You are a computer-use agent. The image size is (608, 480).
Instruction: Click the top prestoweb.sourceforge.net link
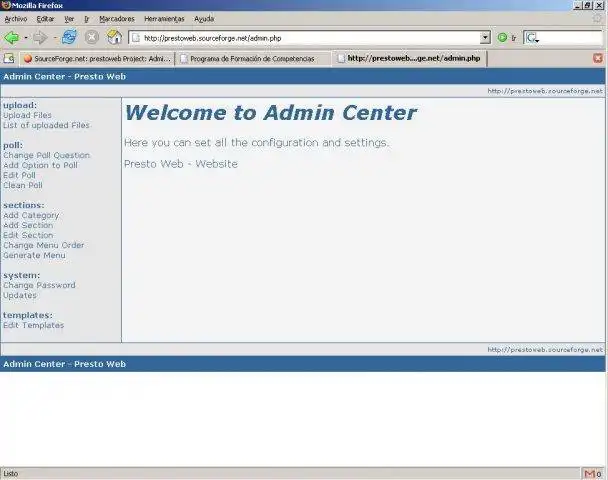tap(545, 91)
